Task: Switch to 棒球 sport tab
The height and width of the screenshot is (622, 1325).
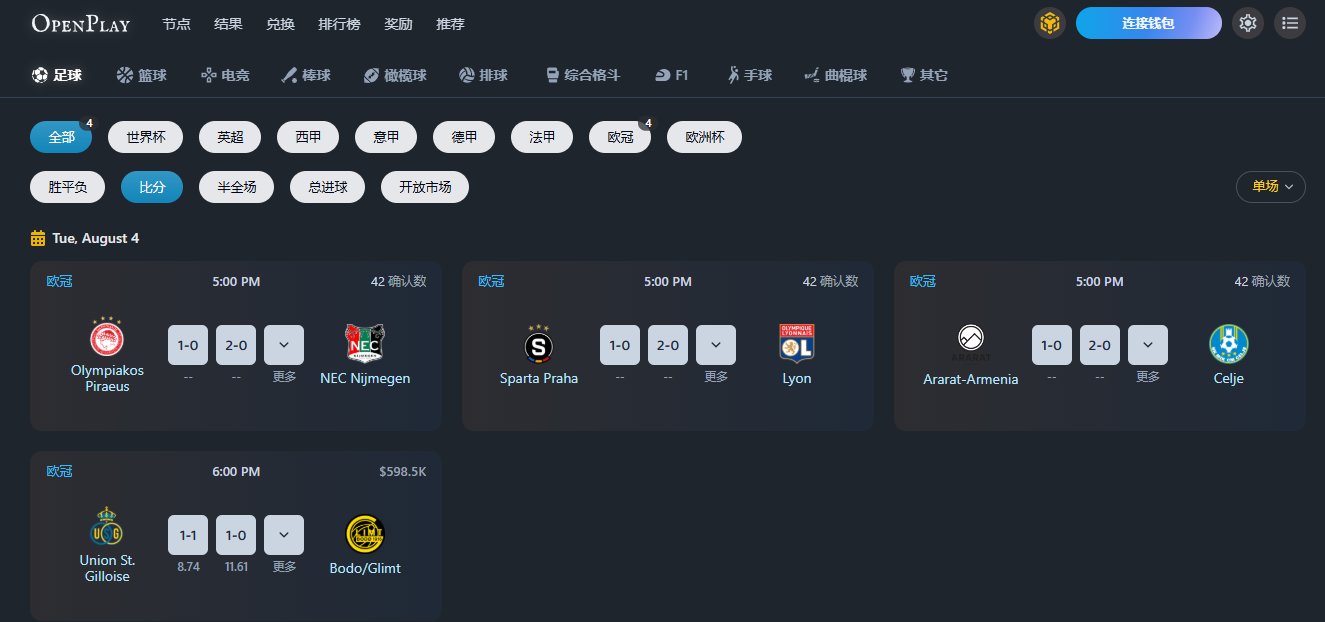Action: click(306, 75)
